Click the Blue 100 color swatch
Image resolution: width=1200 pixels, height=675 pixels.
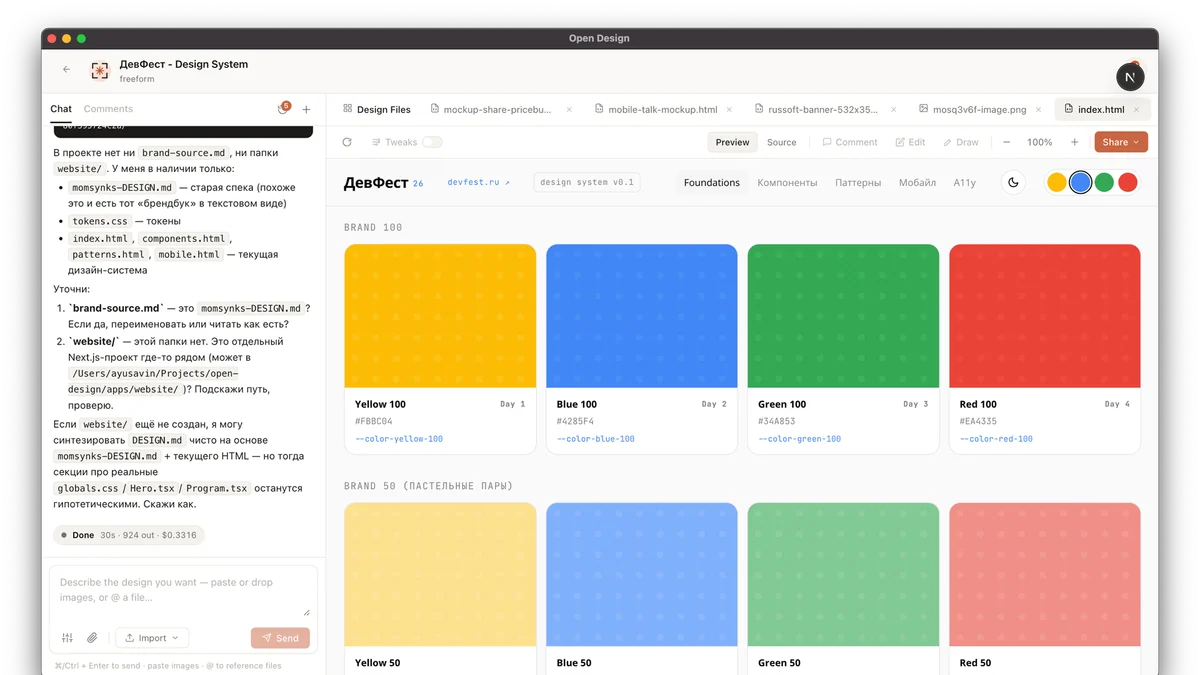[x=642, y=316]
